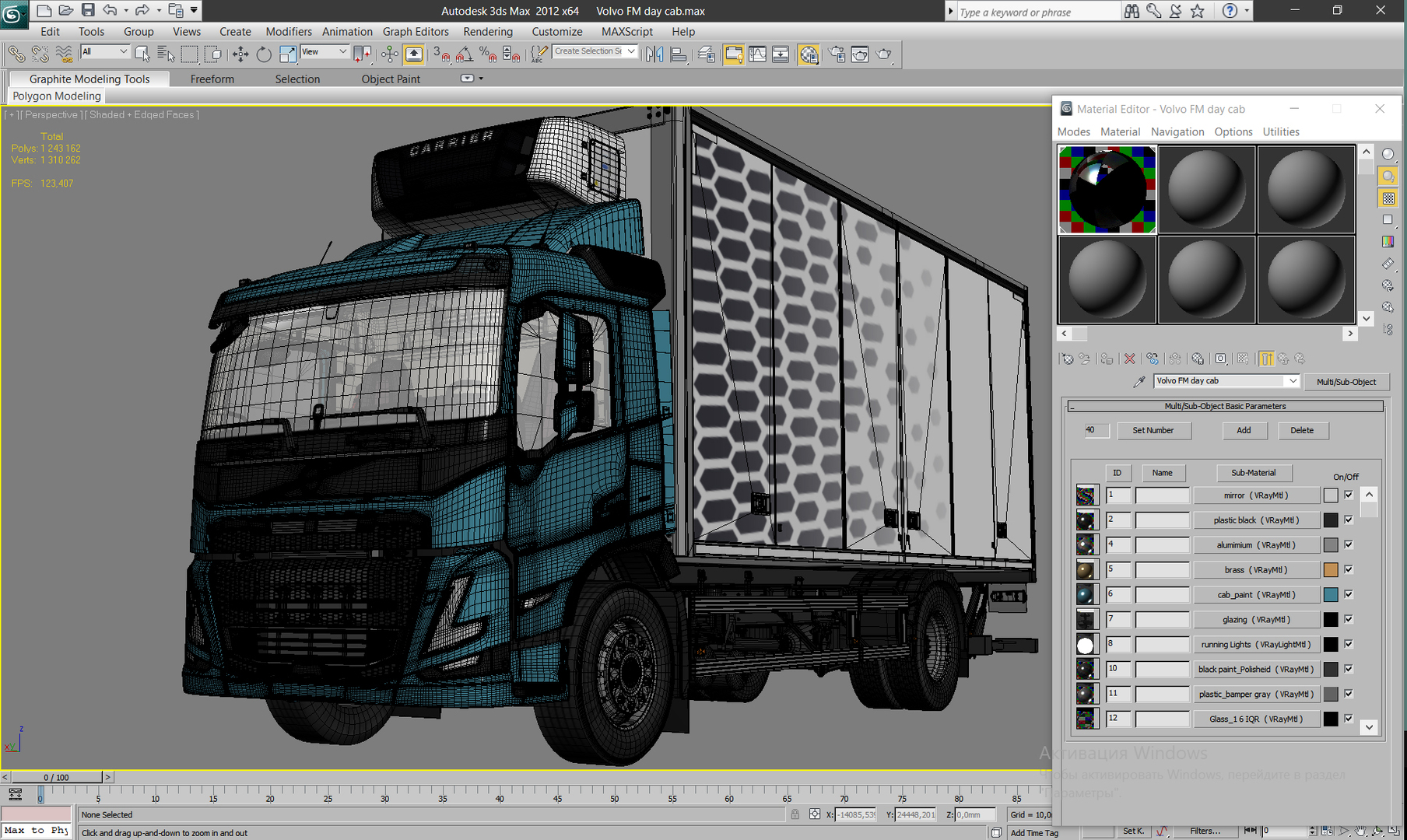Click Go to Parent icon

[x=1283, y=359]
